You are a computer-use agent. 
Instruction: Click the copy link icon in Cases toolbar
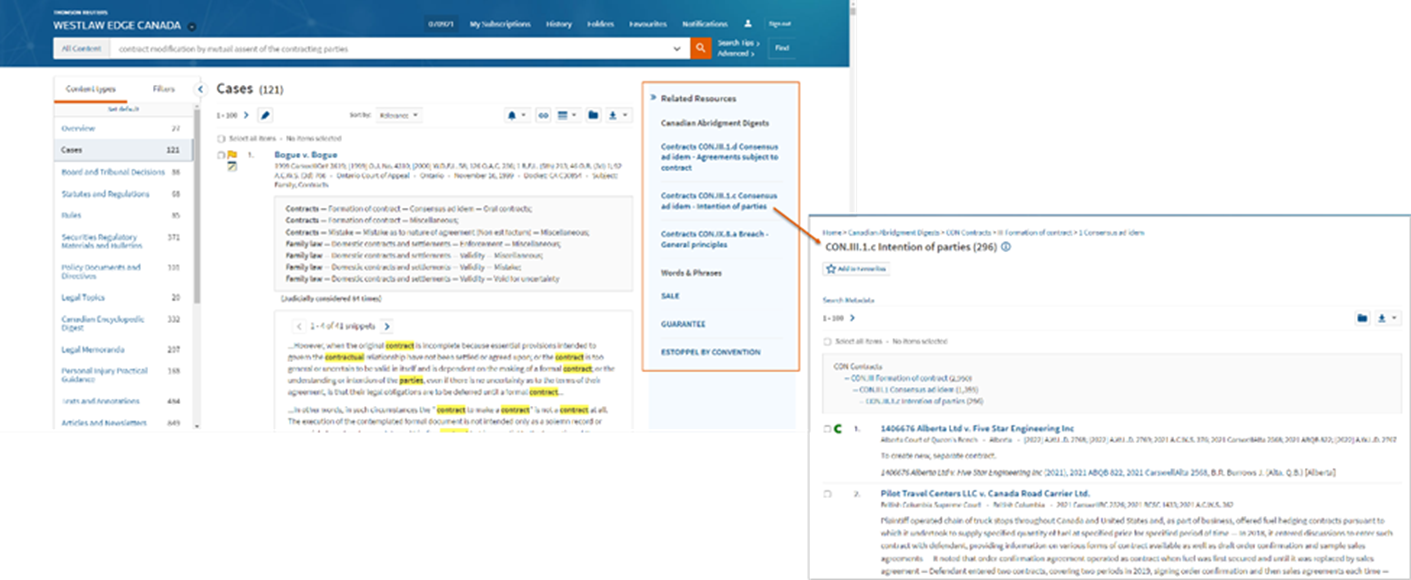point(544,115)
